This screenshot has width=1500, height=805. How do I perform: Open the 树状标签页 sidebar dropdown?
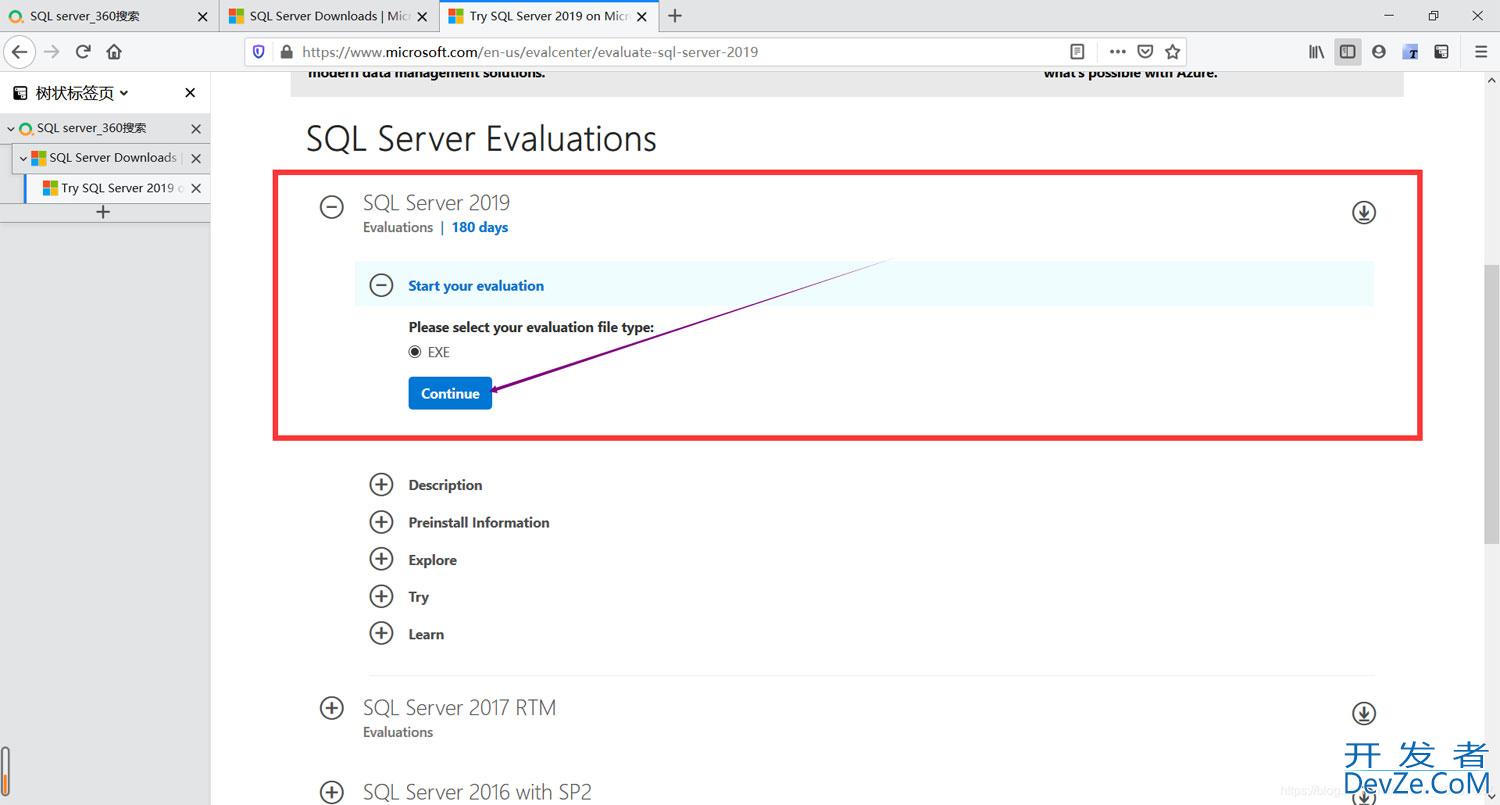[x=82, y=93]
